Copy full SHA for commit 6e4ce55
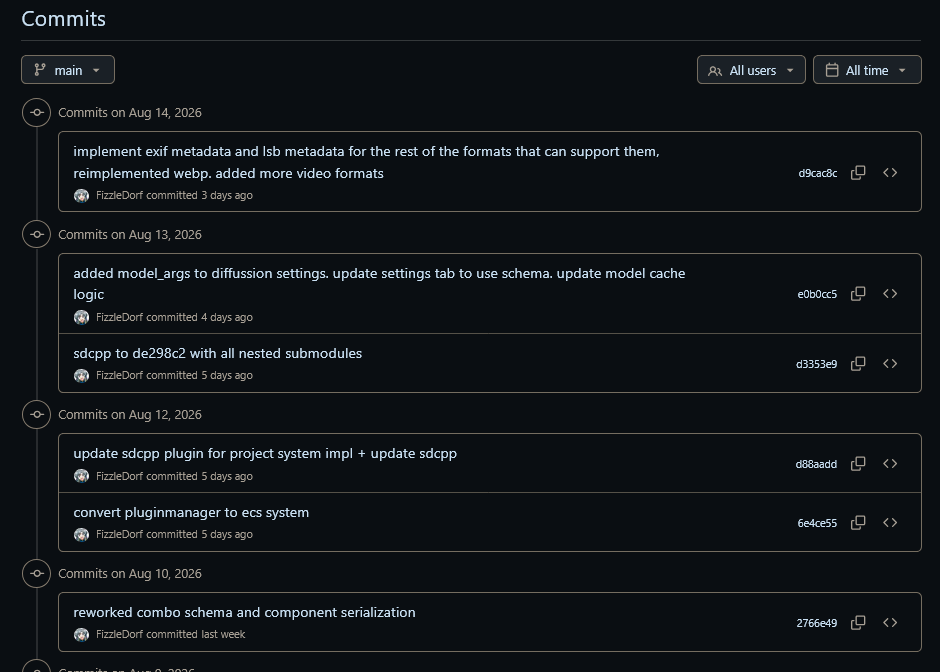The image size is (940, 672). pyautogui.click(x=858, y=523)
